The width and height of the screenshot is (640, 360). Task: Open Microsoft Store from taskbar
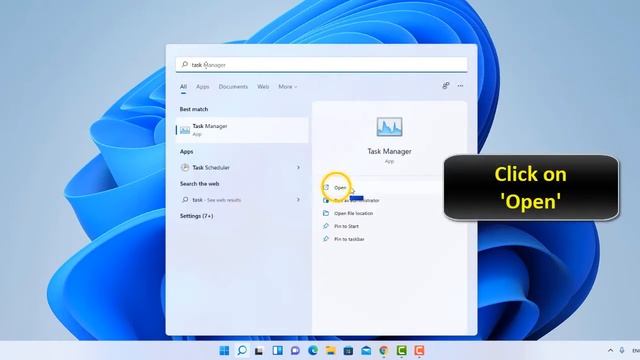coord(348,350)
